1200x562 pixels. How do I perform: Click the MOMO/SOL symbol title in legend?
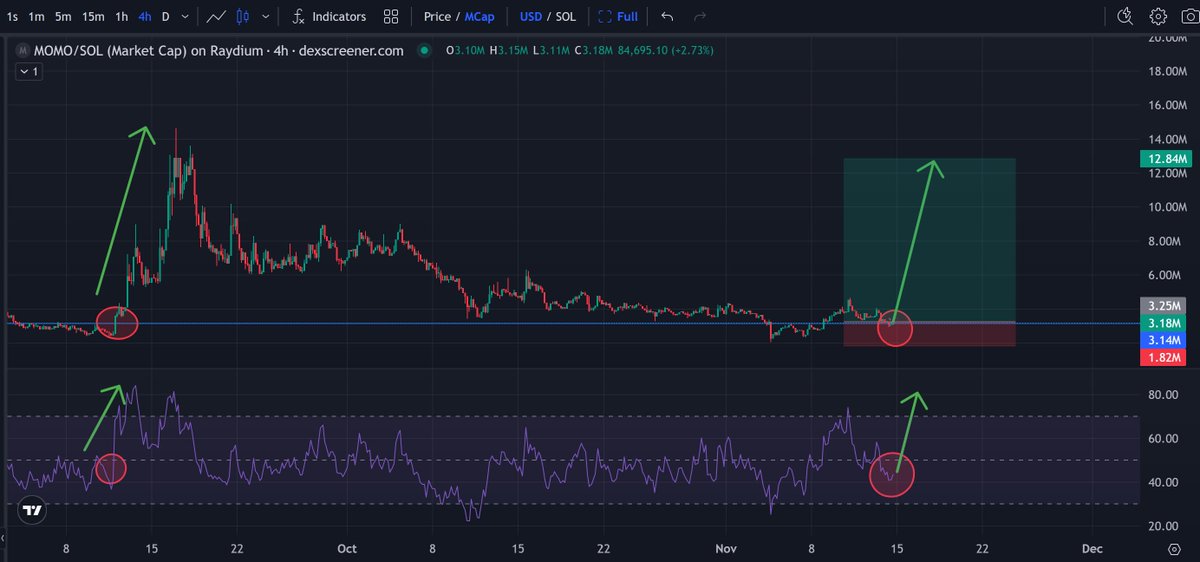(219, 50)
